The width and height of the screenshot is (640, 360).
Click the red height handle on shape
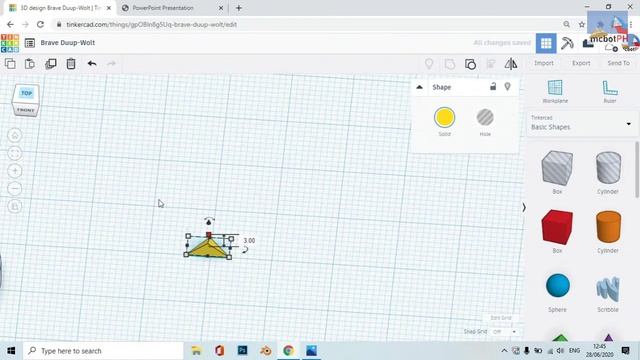pos(209,235)
